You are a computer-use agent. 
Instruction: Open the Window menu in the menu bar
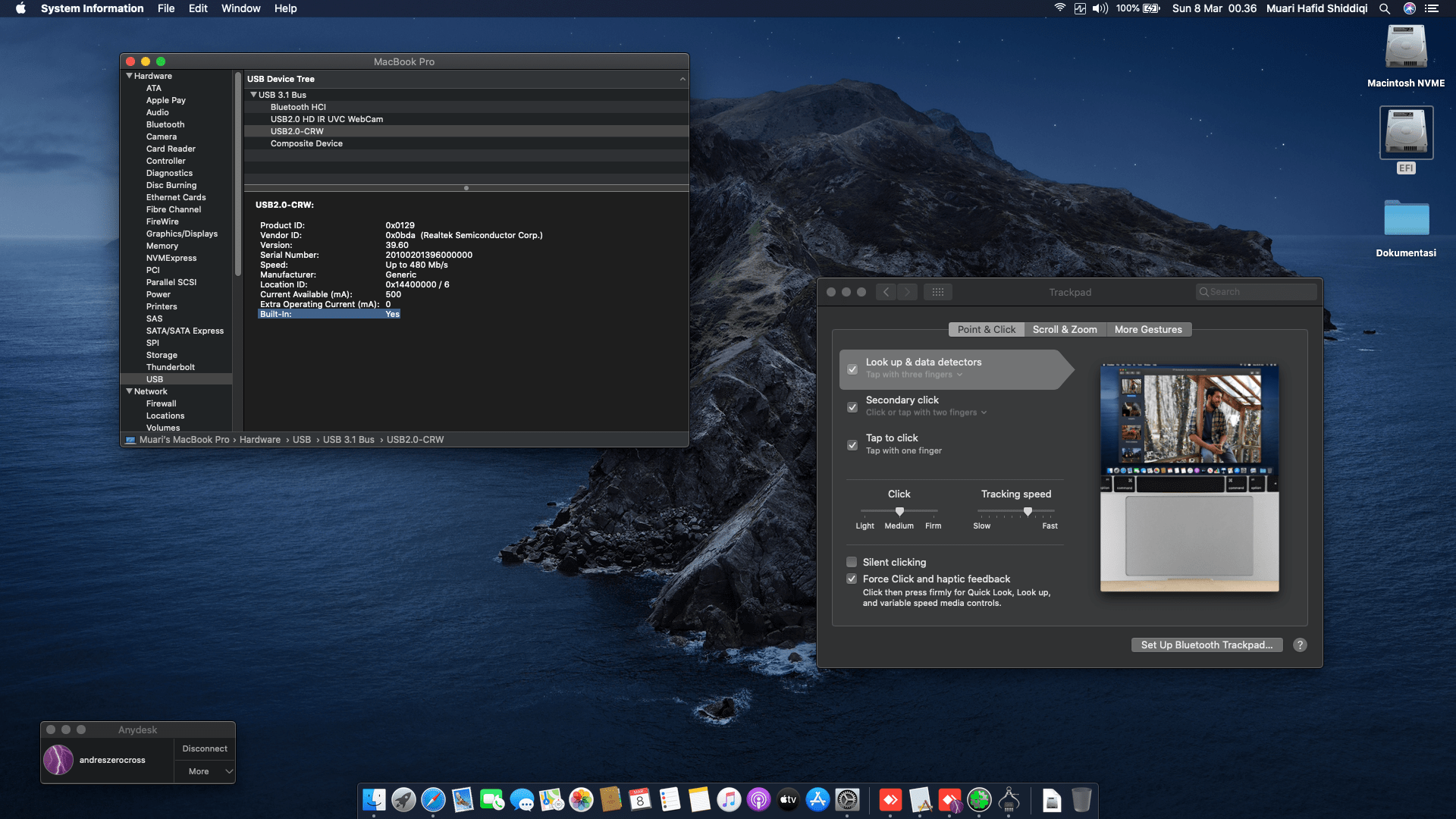(240, 8)
